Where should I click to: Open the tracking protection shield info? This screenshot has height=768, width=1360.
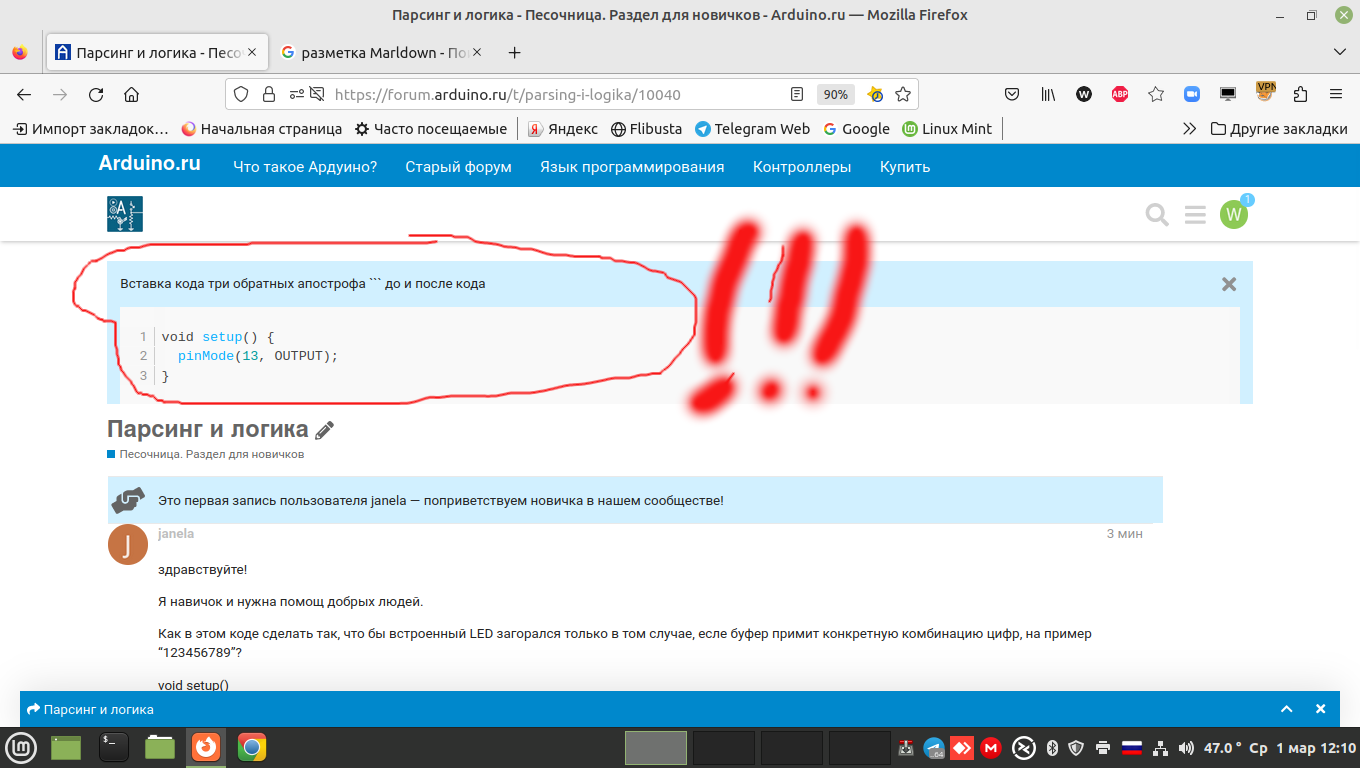click(x=241, y=94)
